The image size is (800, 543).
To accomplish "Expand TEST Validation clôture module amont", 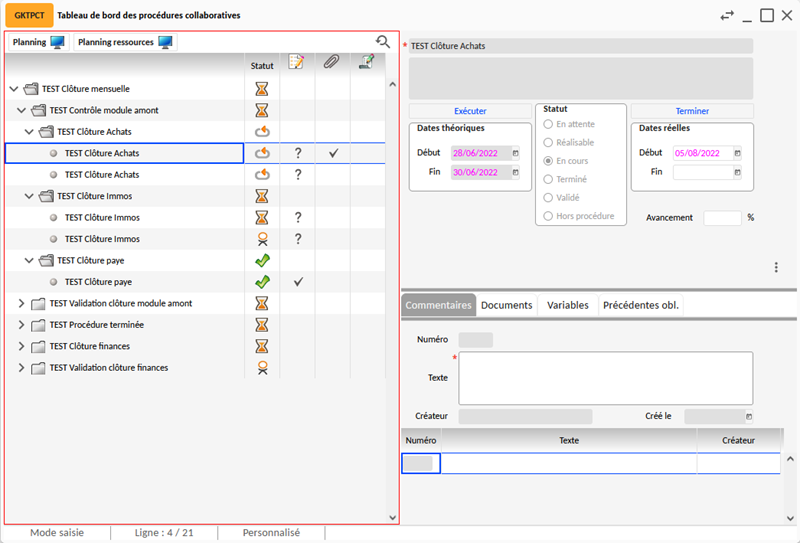I will click(x=22, y=303).
